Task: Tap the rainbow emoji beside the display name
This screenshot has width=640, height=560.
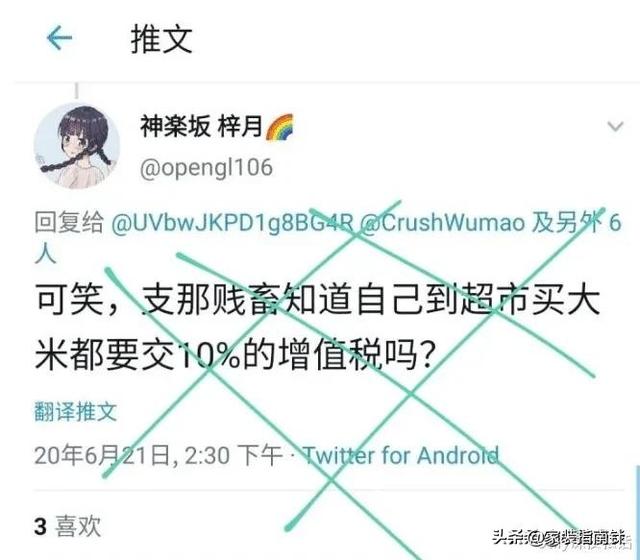Action: coord(280,127)
